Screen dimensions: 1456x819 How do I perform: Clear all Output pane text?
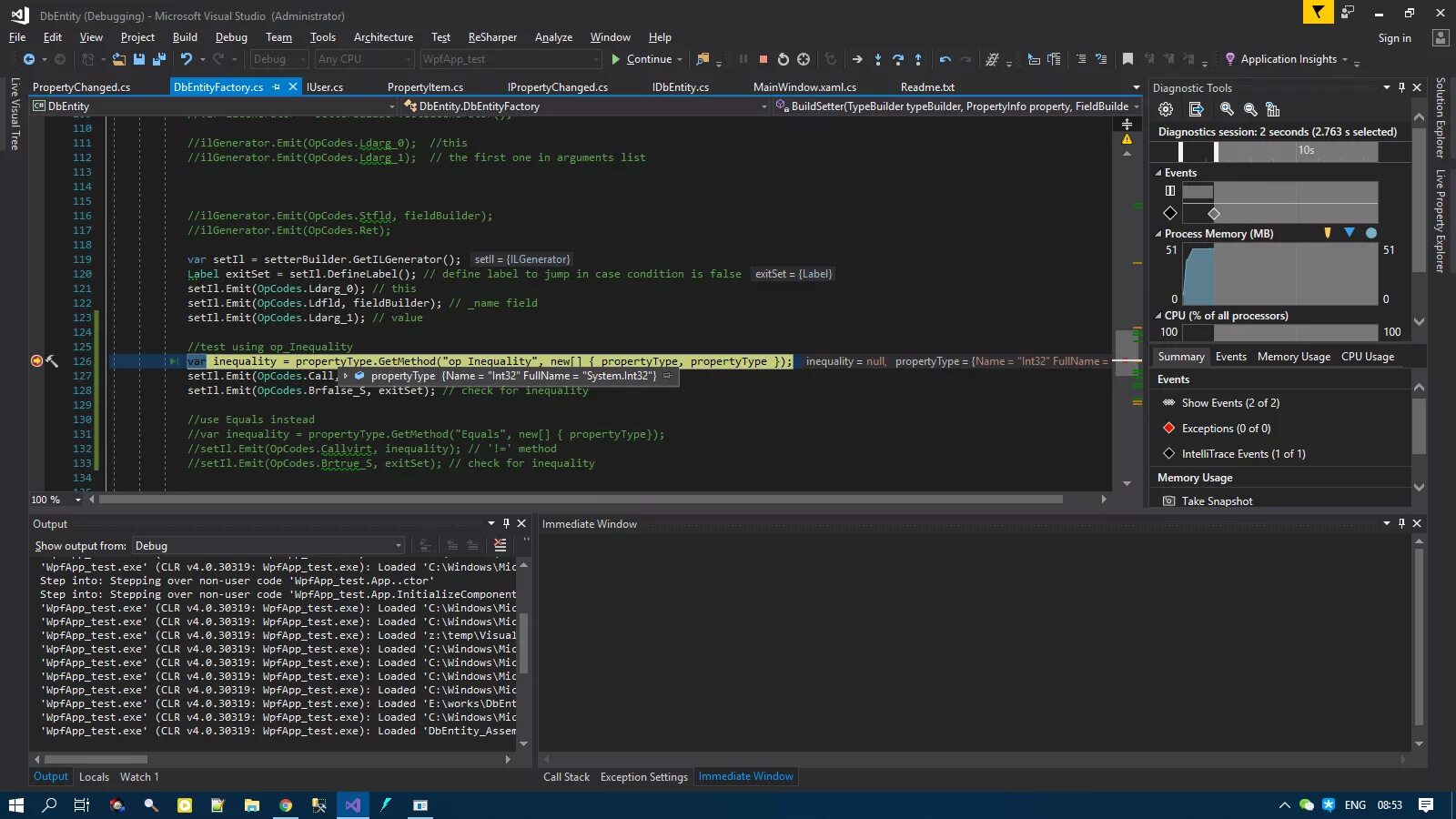(500, 545)
